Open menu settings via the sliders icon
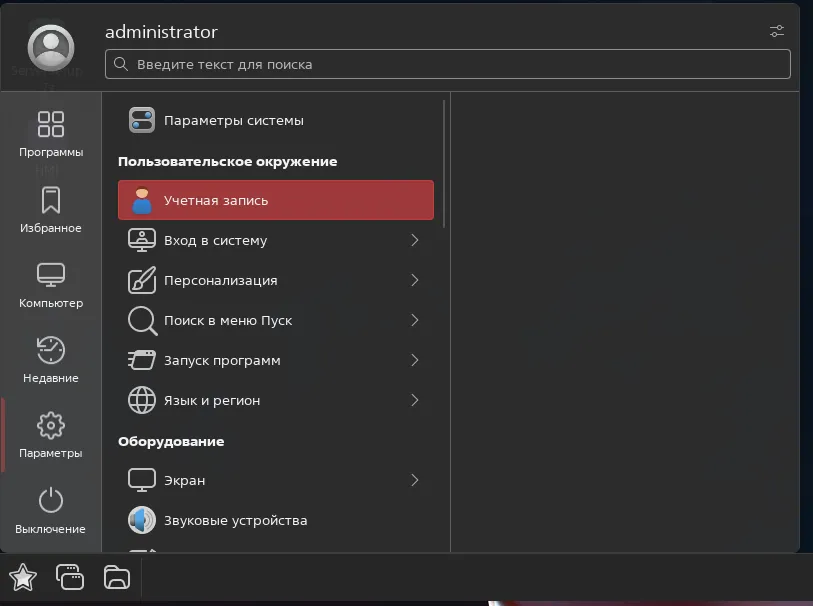 [x=777, y=31]
